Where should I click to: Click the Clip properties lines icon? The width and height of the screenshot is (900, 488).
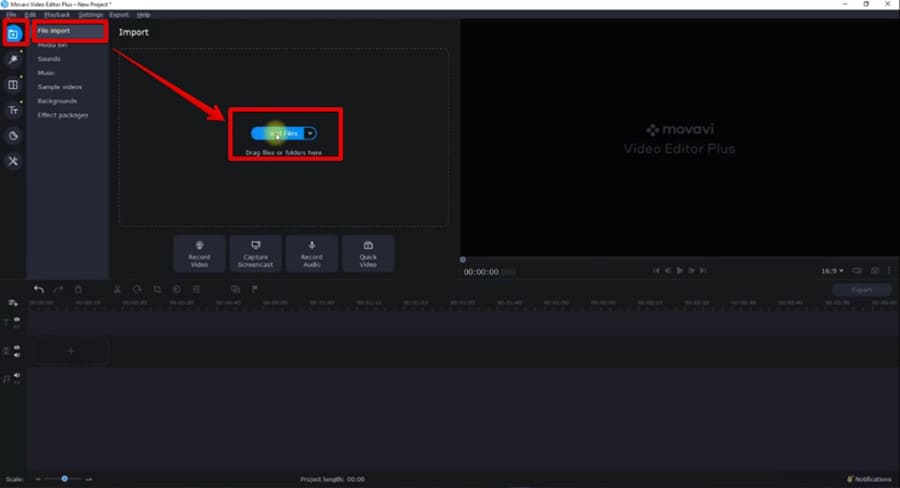click(196, 289)
